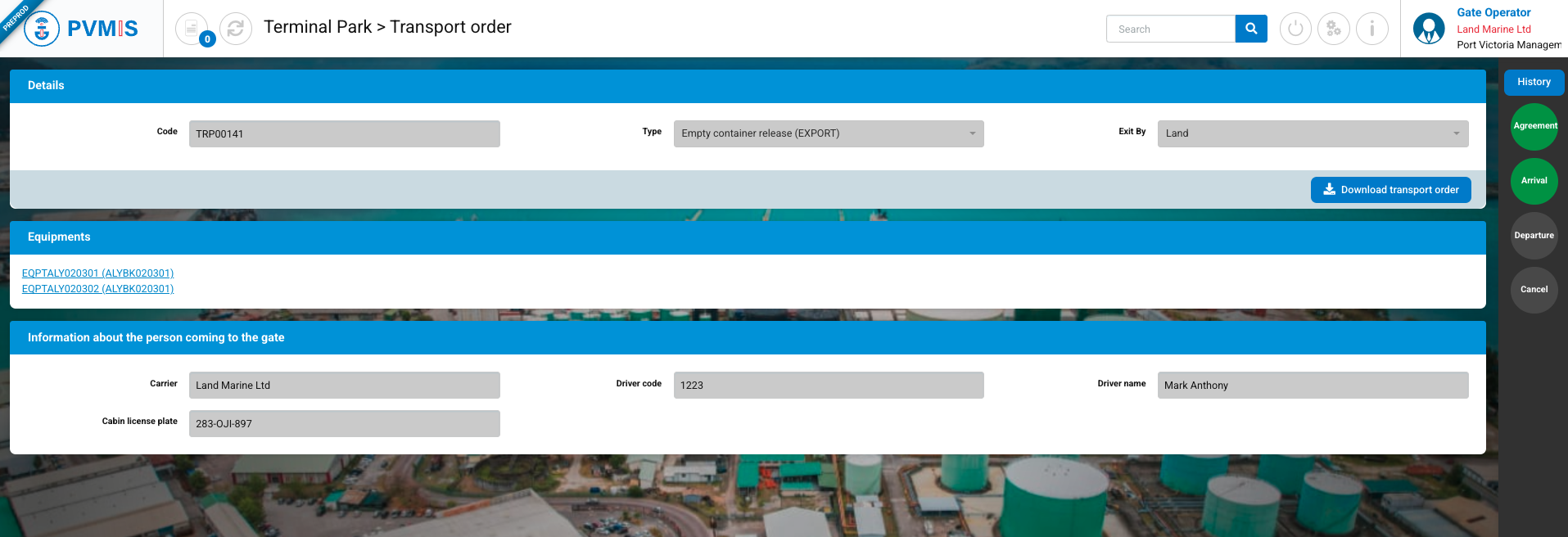Click the power logout icon
Viewport: 1568px width, 537px height.
[x=1295, y=29]
